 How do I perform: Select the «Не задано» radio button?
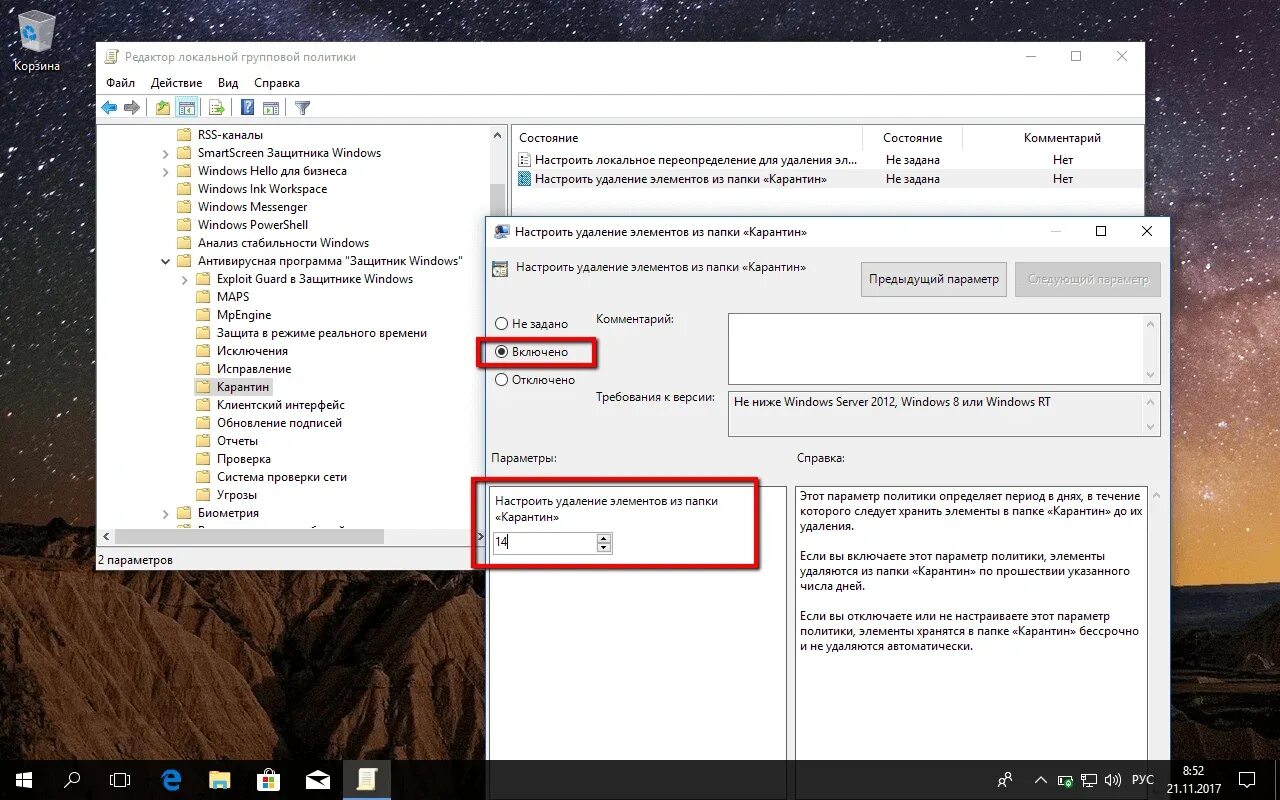(531, 324)
